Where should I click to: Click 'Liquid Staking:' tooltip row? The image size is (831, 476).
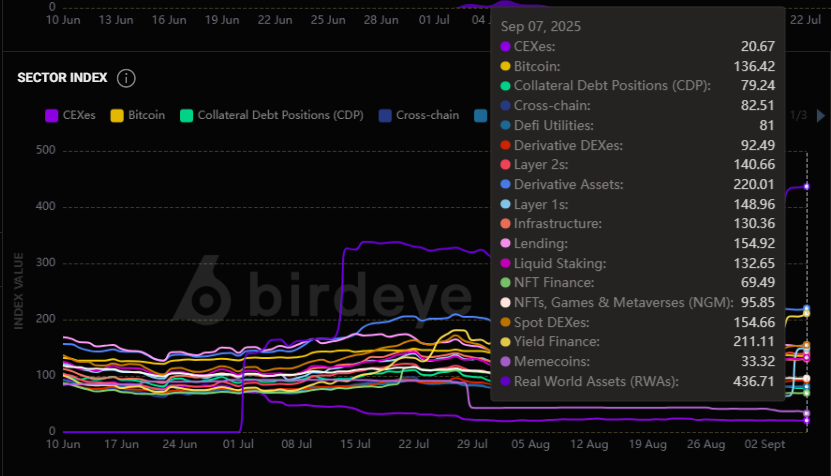point(638,263)
